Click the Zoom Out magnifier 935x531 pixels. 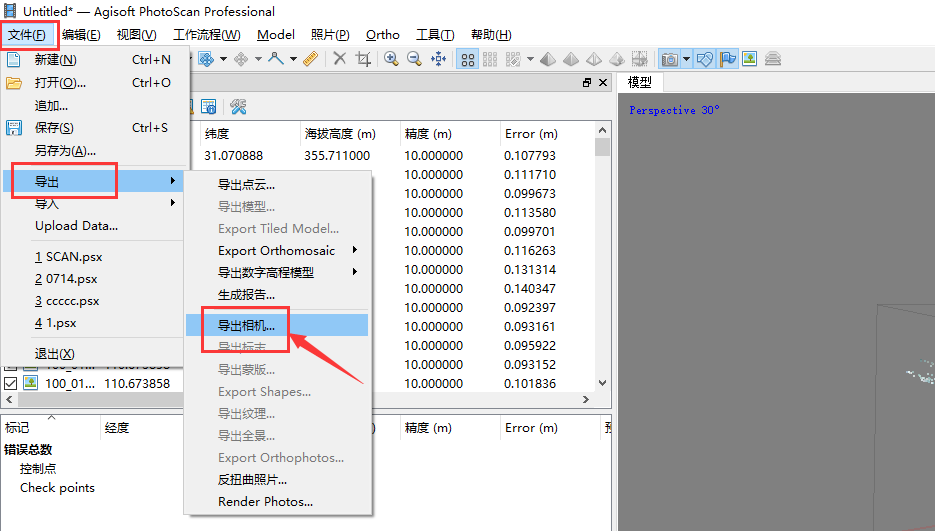414,59
